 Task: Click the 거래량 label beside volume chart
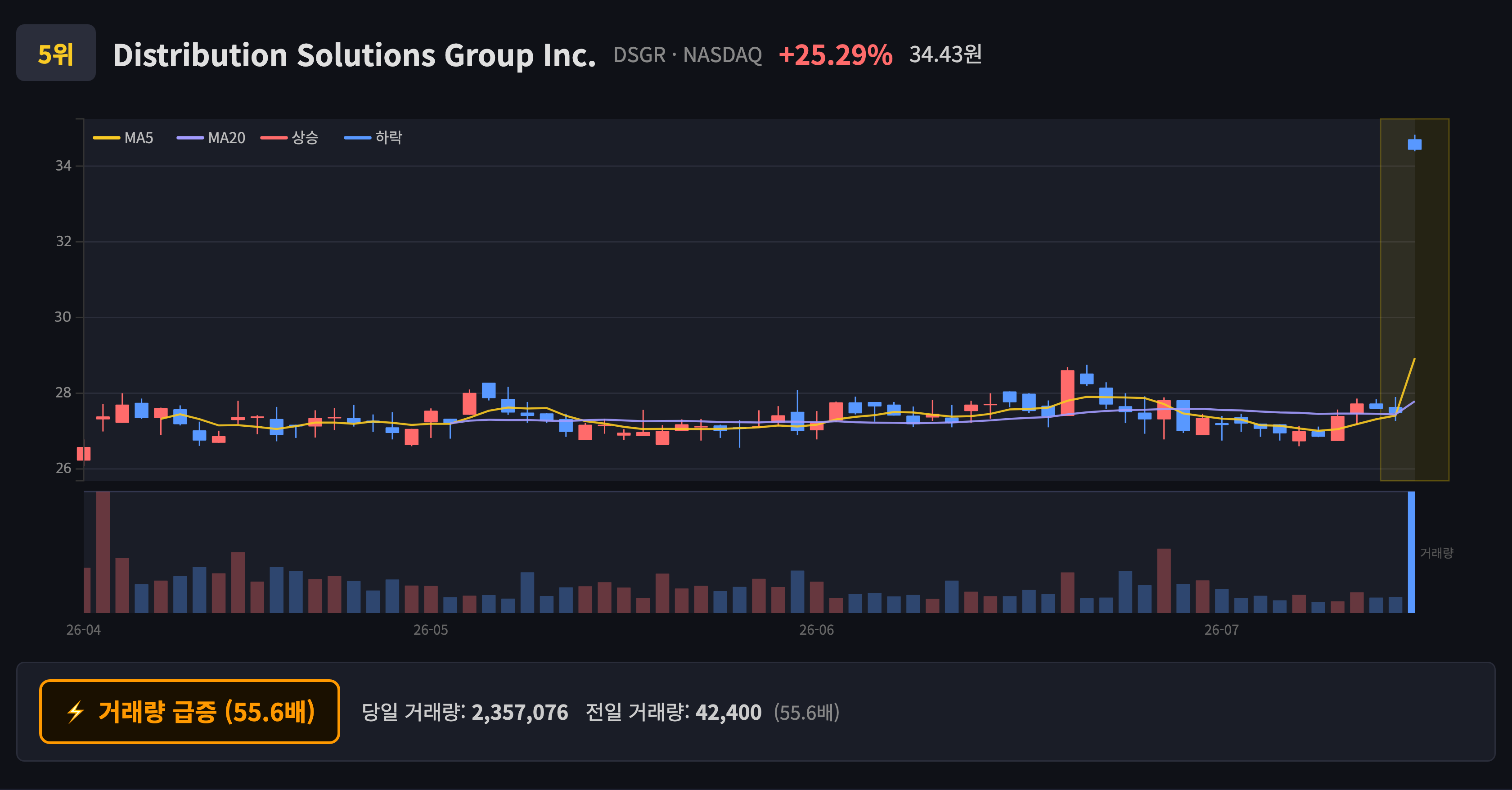click(x=1436, y=553)
